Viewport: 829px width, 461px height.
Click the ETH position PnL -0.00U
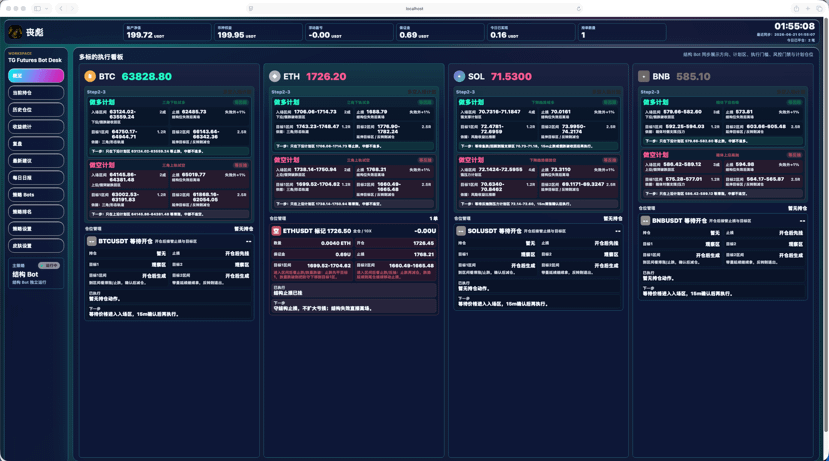tap(425, 231)
